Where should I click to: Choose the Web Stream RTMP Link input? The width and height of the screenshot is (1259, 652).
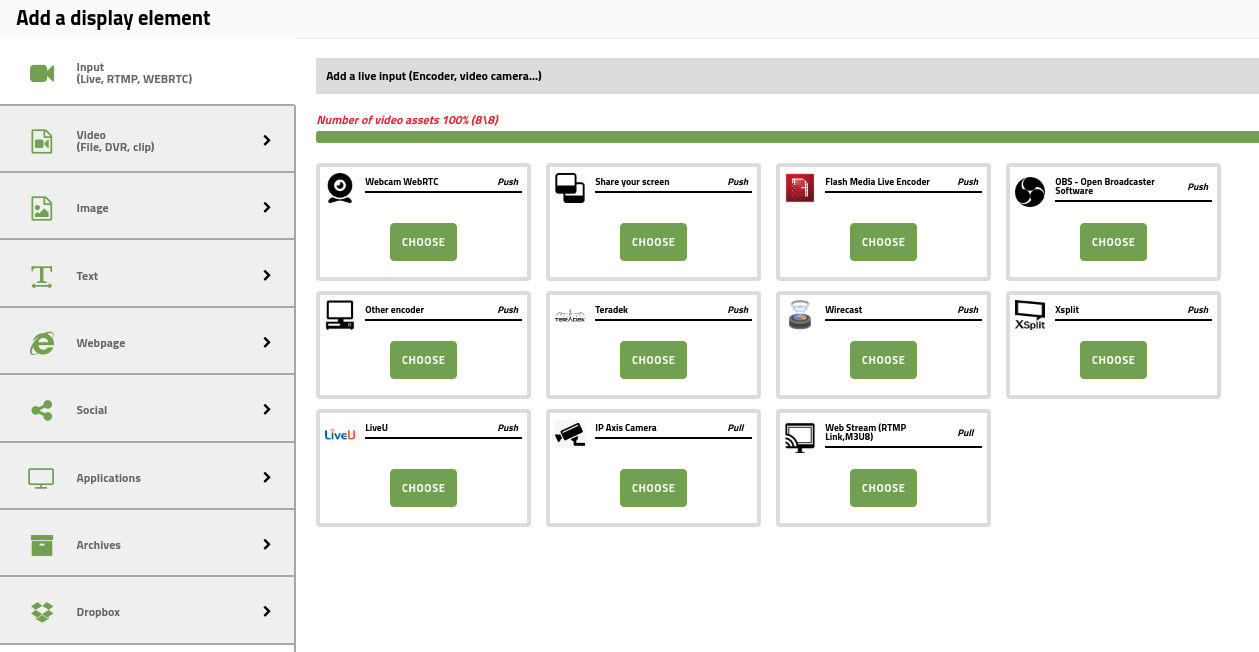(883, 488)
